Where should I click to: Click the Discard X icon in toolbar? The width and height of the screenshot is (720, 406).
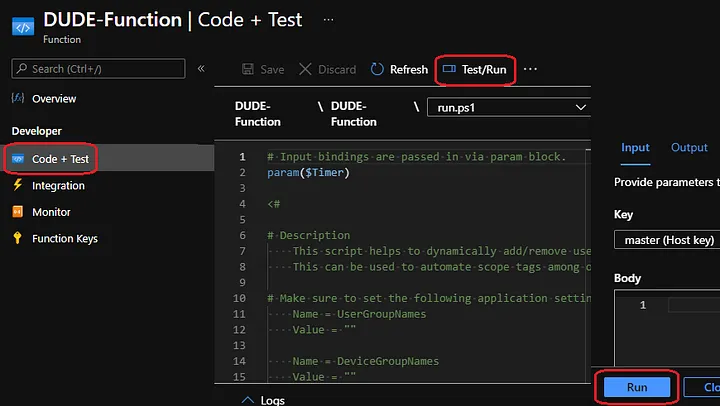pyautogui.click(x=305, y=70)
